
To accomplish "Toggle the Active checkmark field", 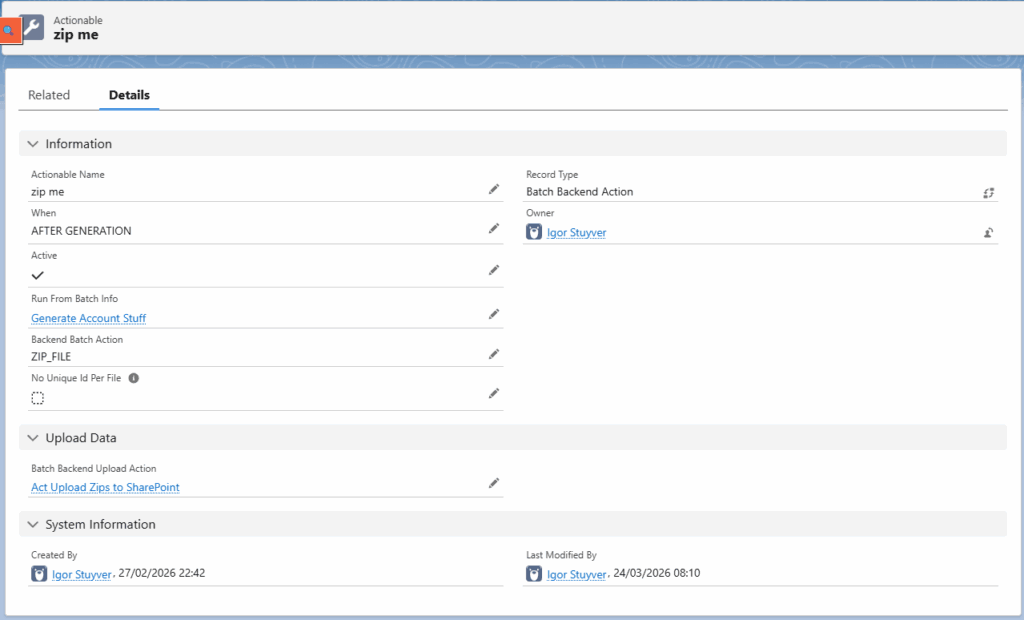I will (38, 274).
